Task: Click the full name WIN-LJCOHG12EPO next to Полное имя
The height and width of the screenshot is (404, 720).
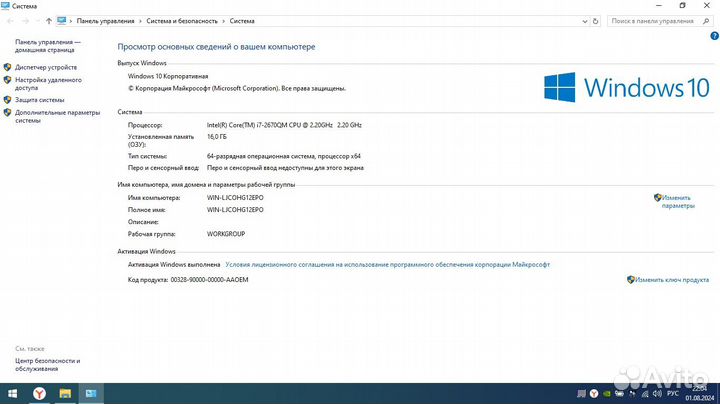Action: click(235, 210)
